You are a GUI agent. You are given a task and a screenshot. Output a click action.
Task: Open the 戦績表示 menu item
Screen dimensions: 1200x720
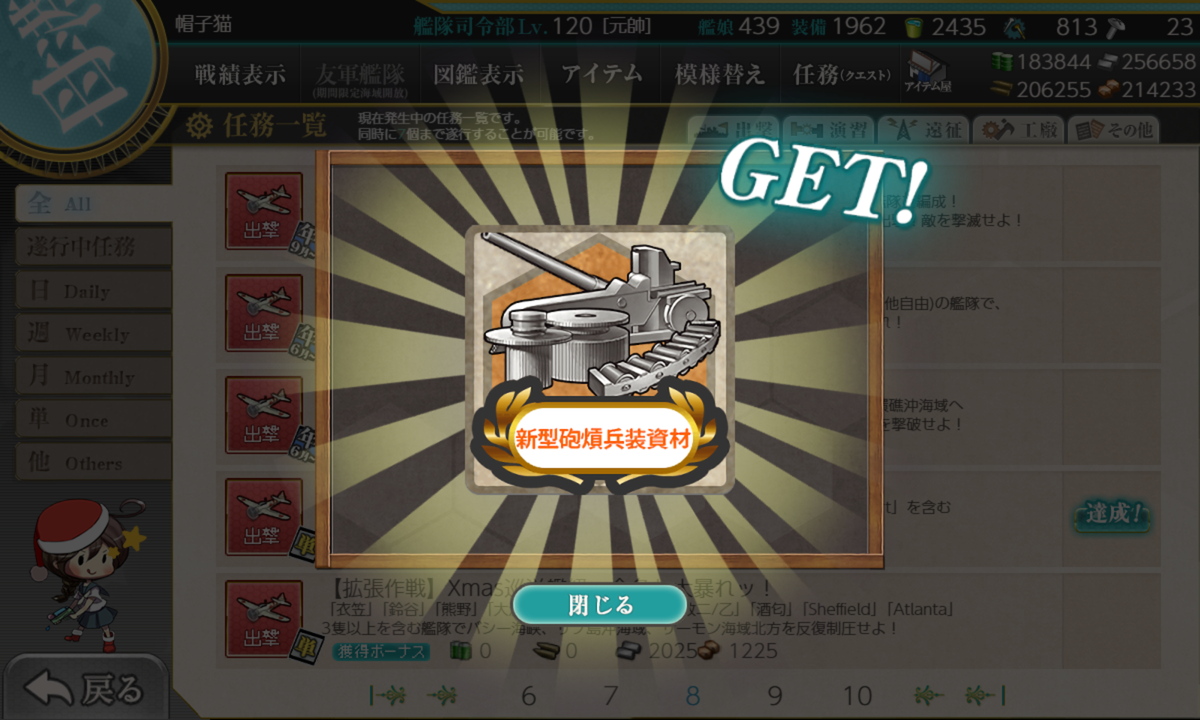[240, 74]
